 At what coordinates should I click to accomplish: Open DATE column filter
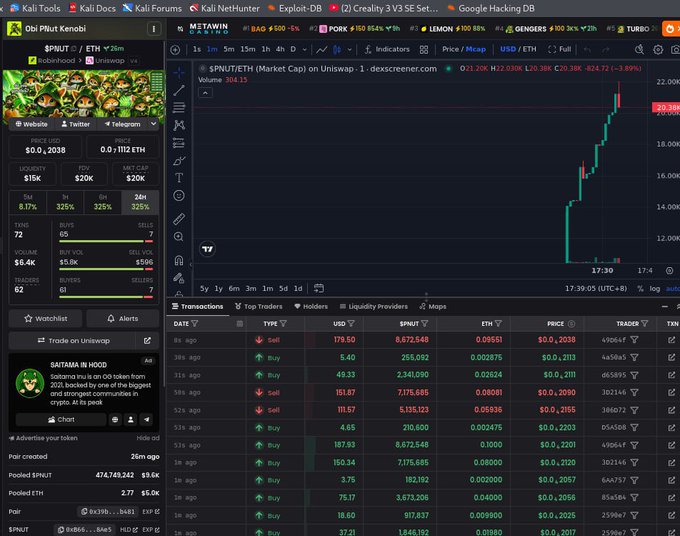(x=195, y=324)
